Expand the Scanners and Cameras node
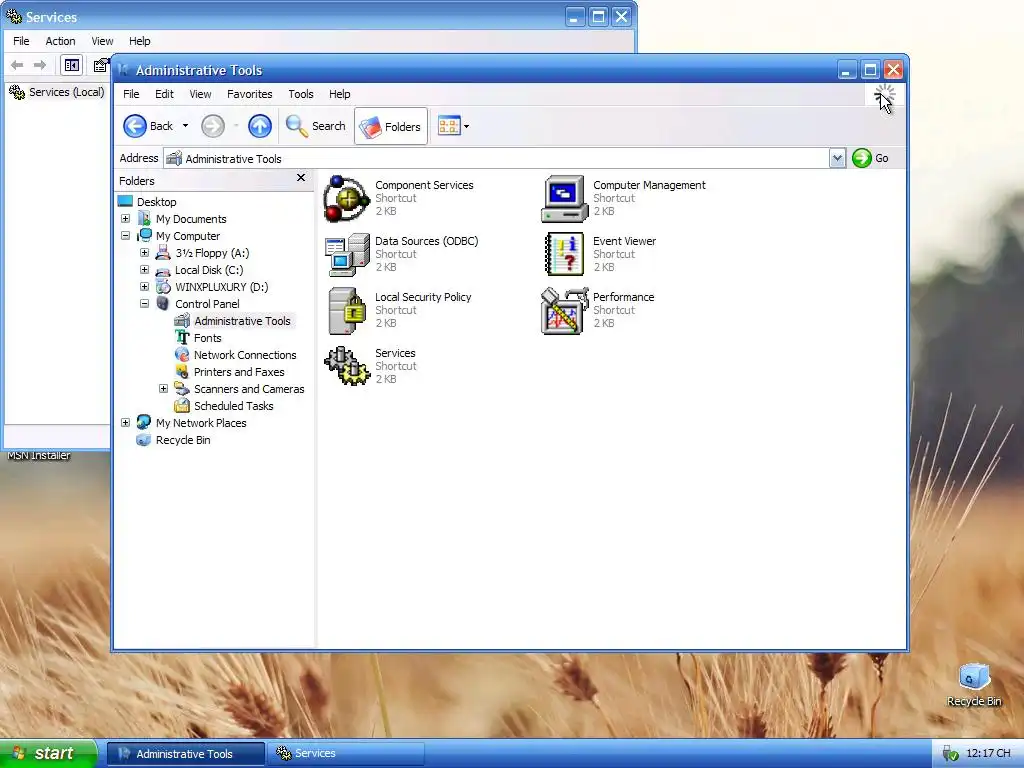 tap(163, 389)
